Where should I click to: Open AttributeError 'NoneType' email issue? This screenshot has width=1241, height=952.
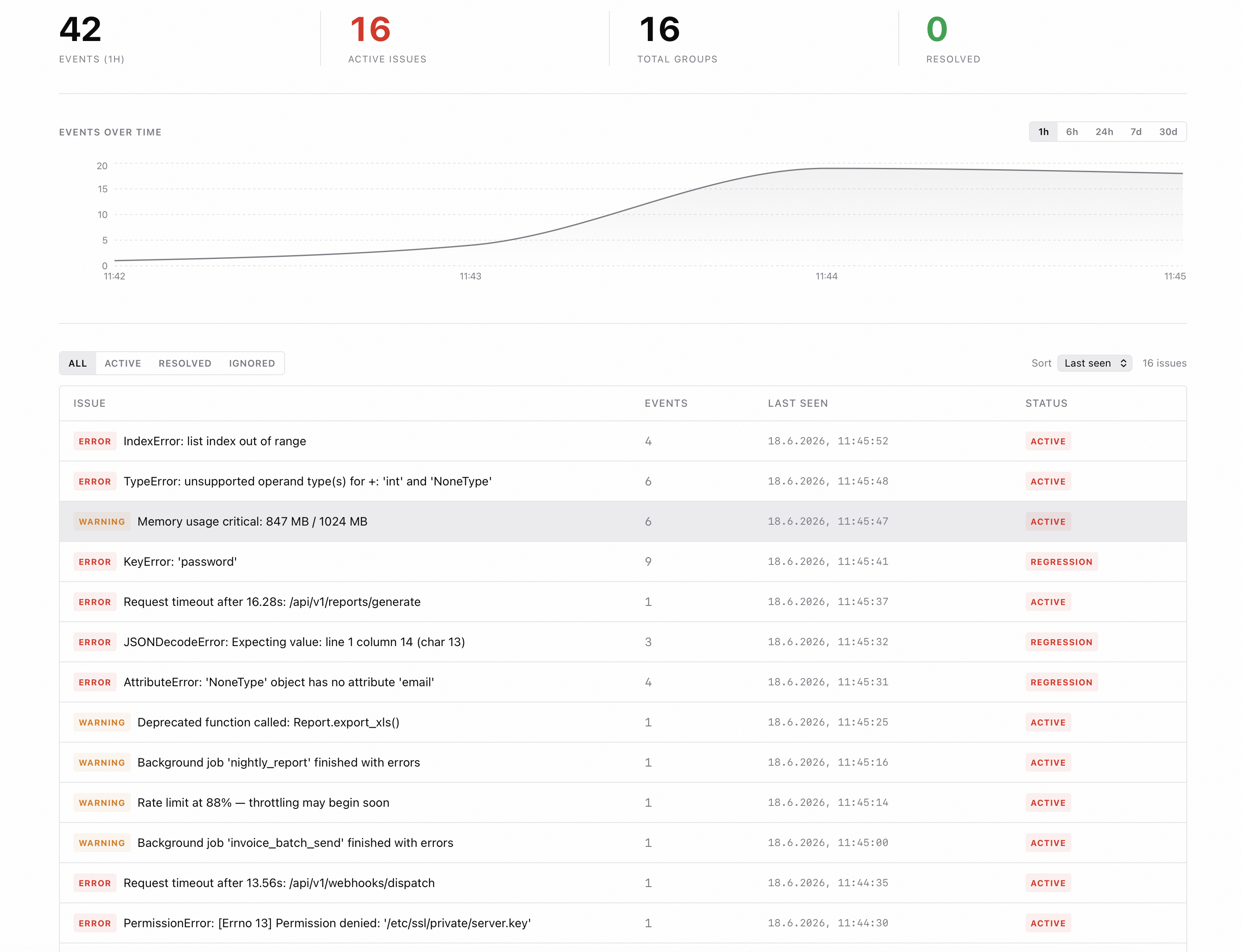click(x=623, y=682)
